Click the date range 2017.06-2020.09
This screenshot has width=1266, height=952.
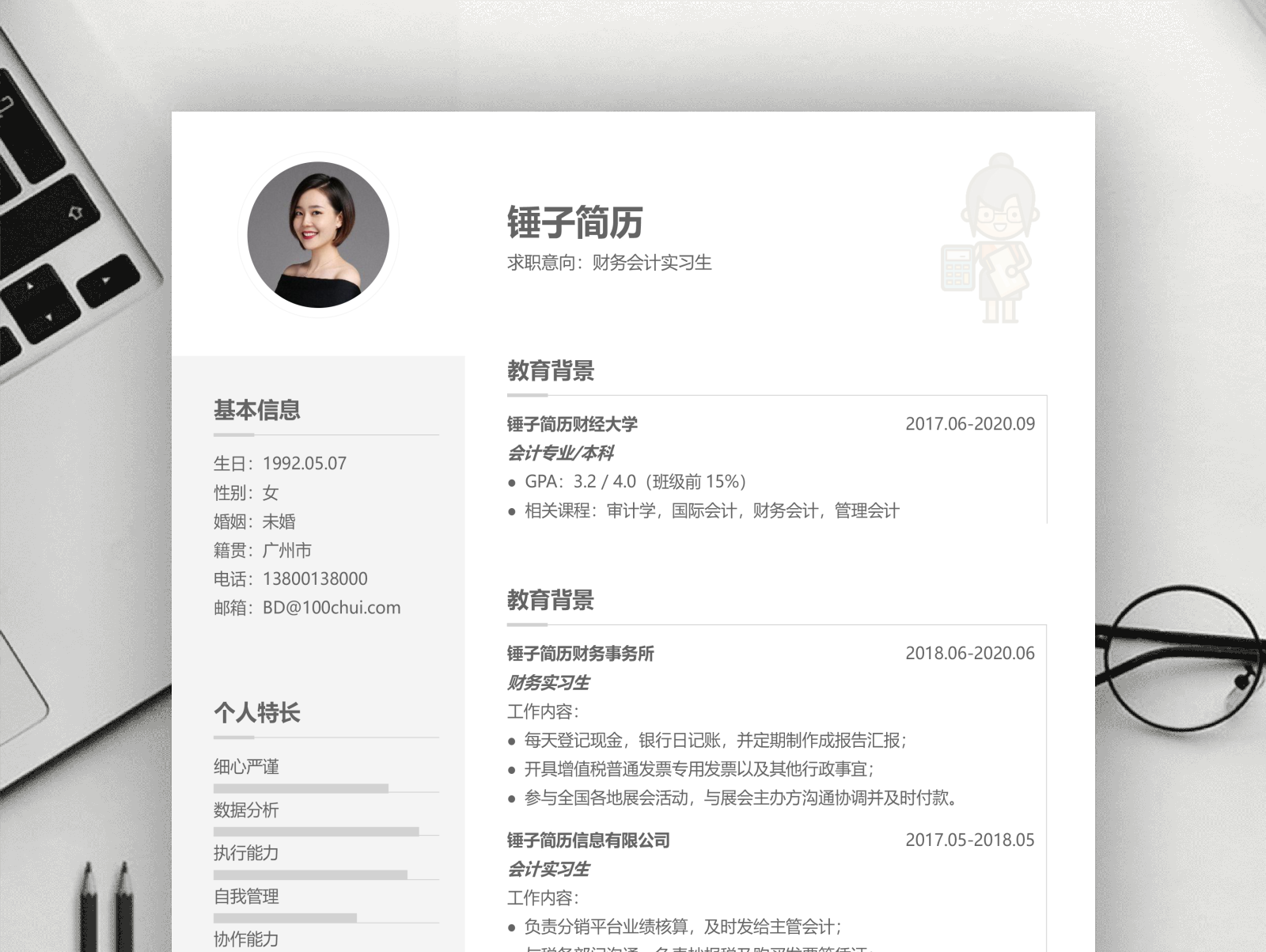point(970,424)
